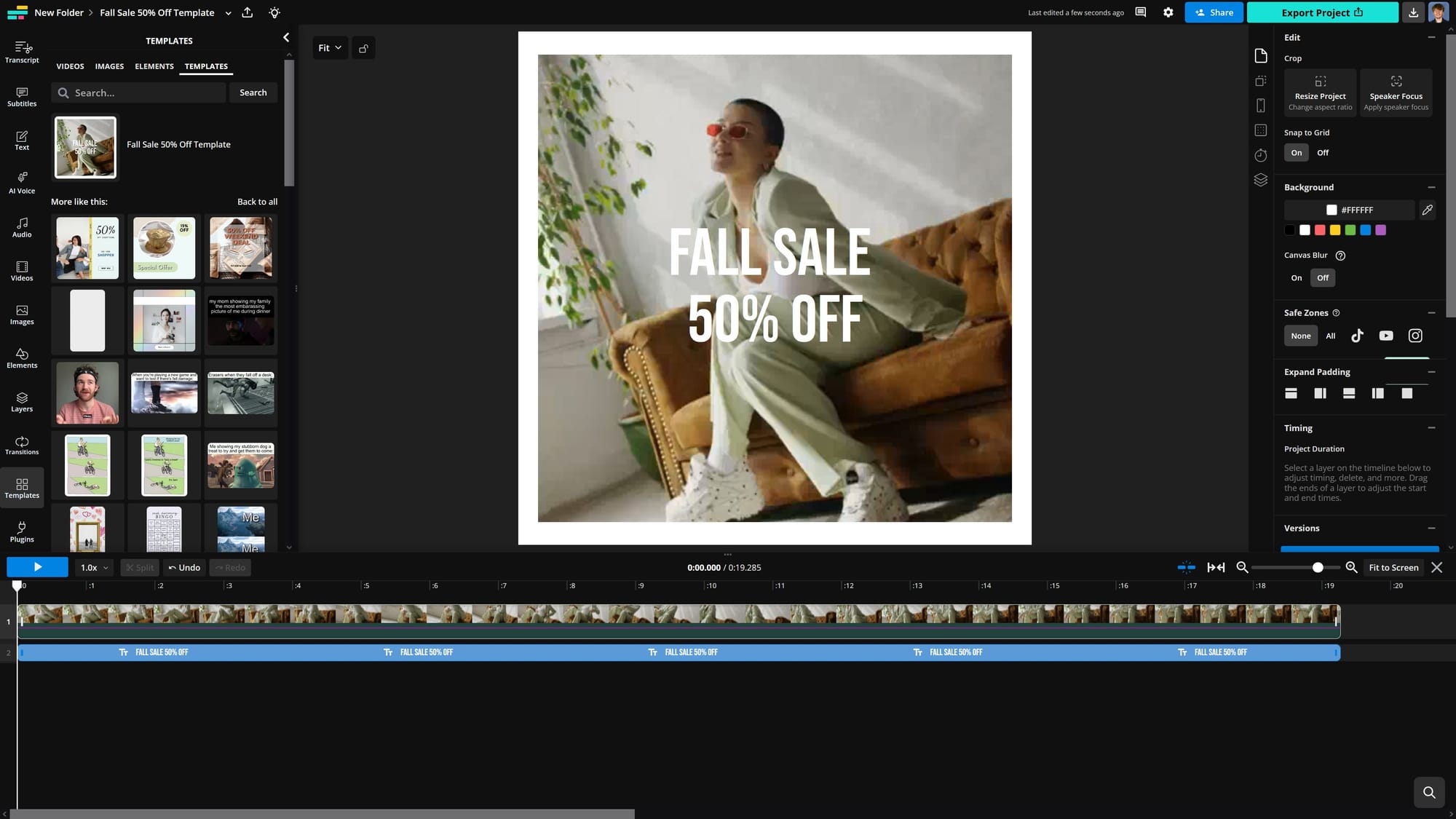Open the smart suggestions lightbulb in top bar

[274, 12]
